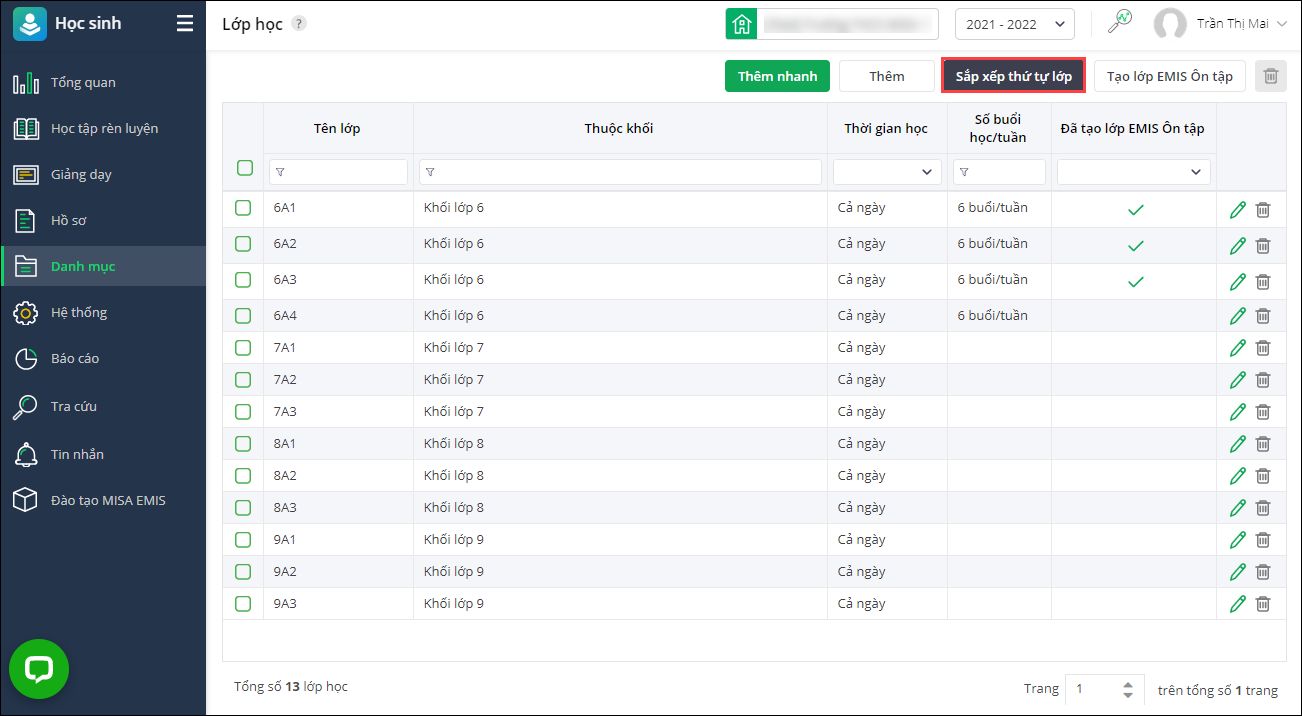Open the 2021 - 2022 school year dropdown
Image resolution: width=1302 pixels, height=716 pixels.
point(1014,24)
